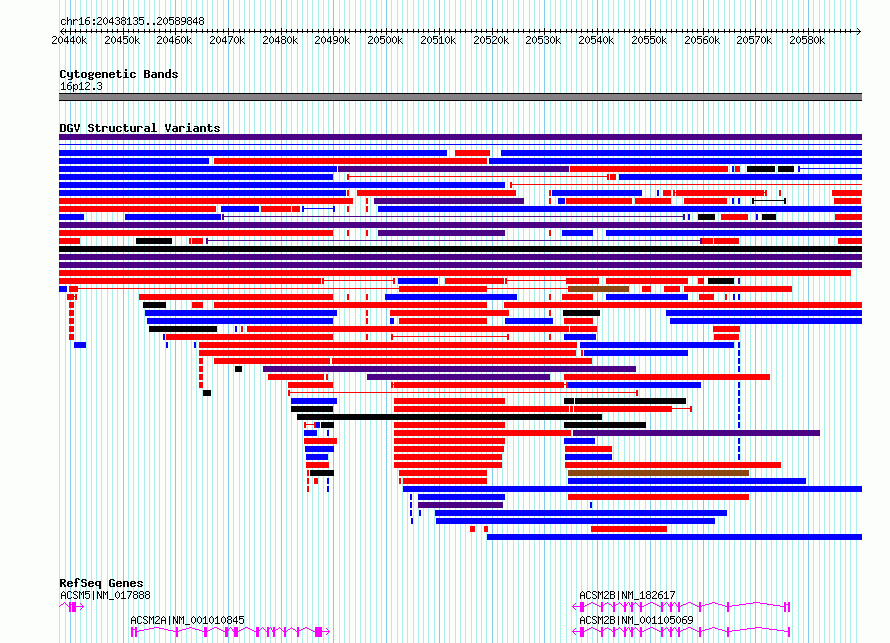Select the gray 16p12.3 cytogenetic band bar
This screenshot has height=643, width=890.
[x=460, y=97]
